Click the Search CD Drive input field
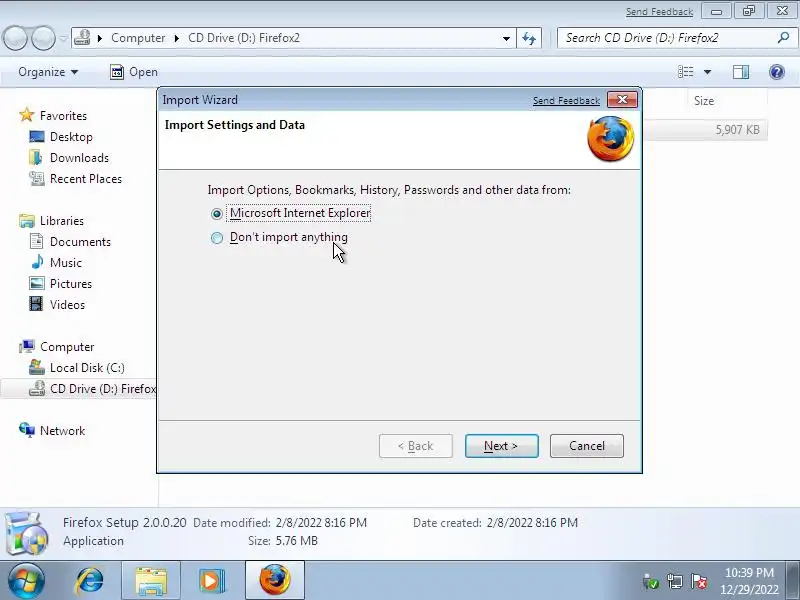 click(x=669, y=38)
